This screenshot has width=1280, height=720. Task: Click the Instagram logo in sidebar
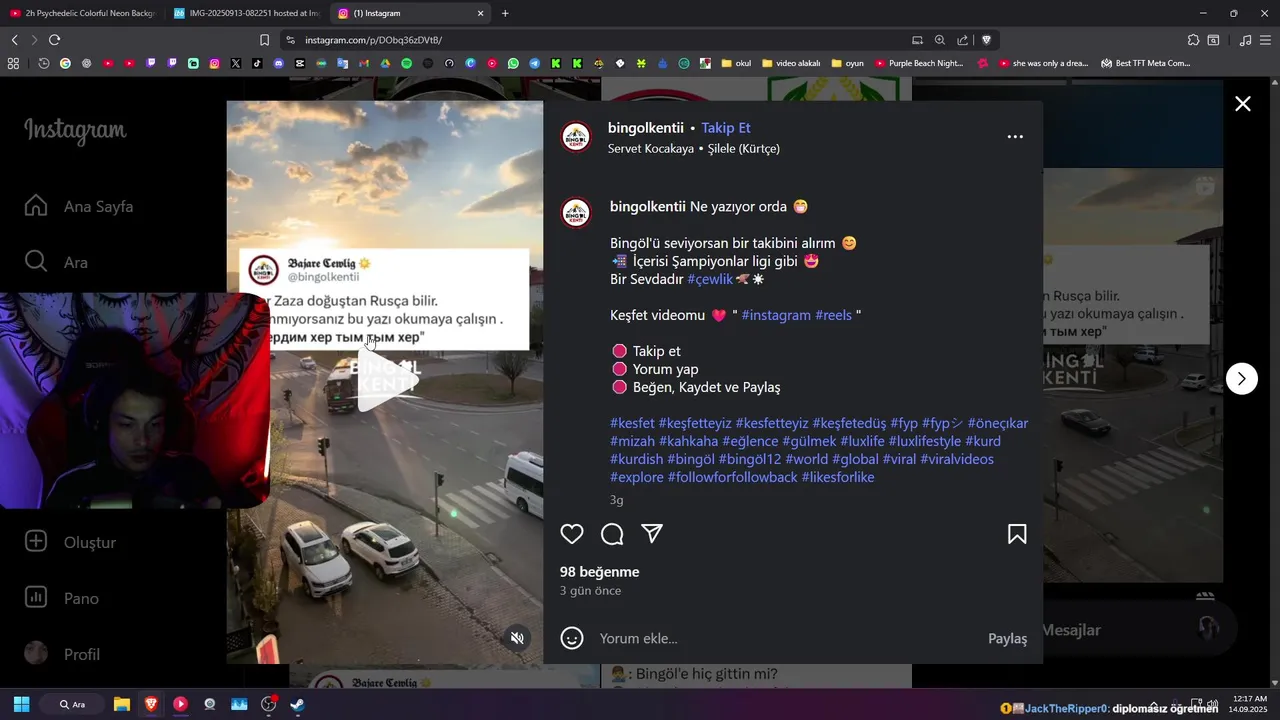tap(75, 130)
